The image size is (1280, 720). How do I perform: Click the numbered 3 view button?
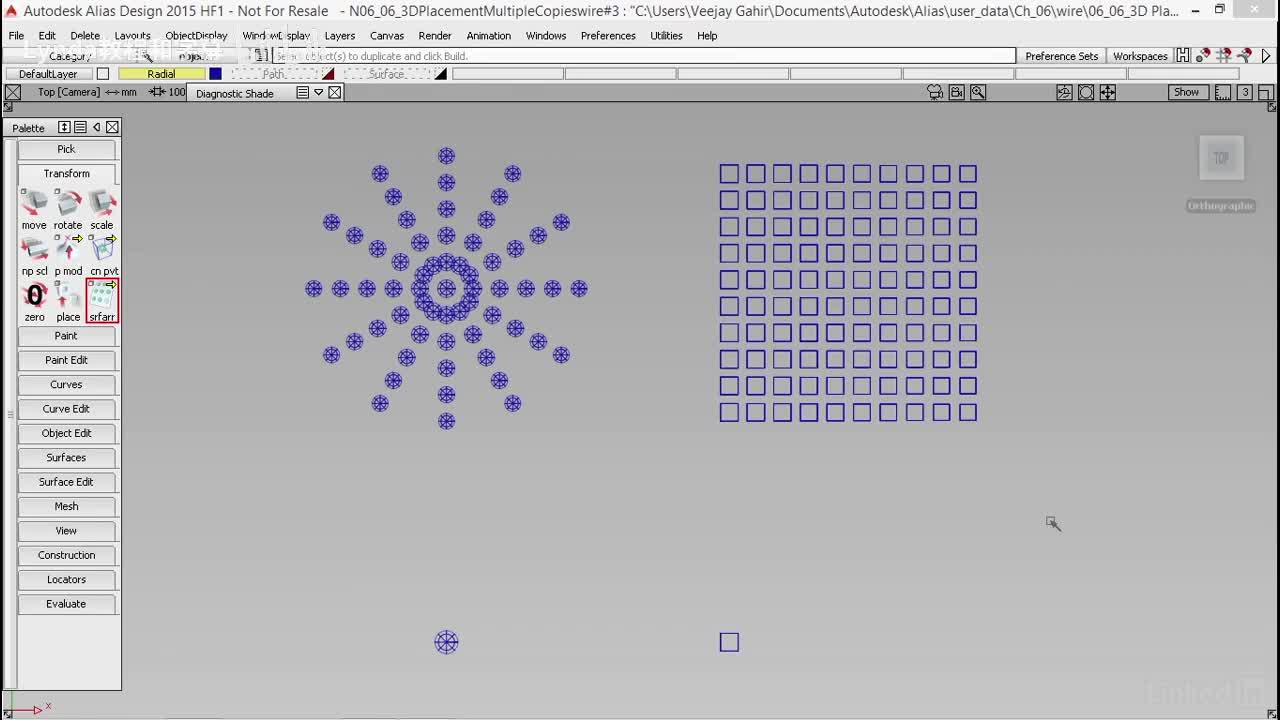pos(1244,92)
